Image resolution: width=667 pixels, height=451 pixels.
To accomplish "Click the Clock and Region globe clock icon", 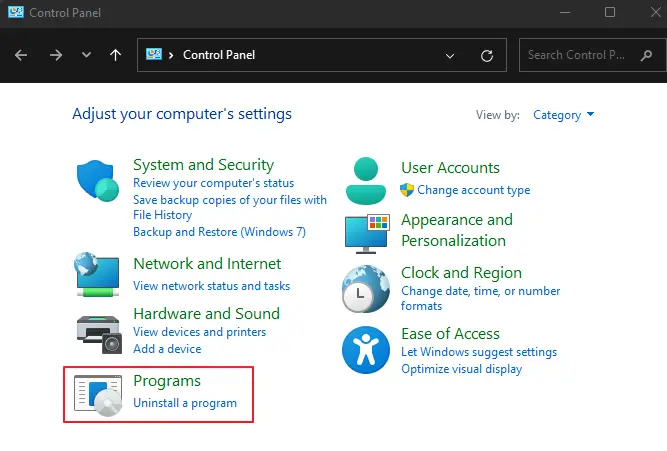I will (x=365, y=289).
